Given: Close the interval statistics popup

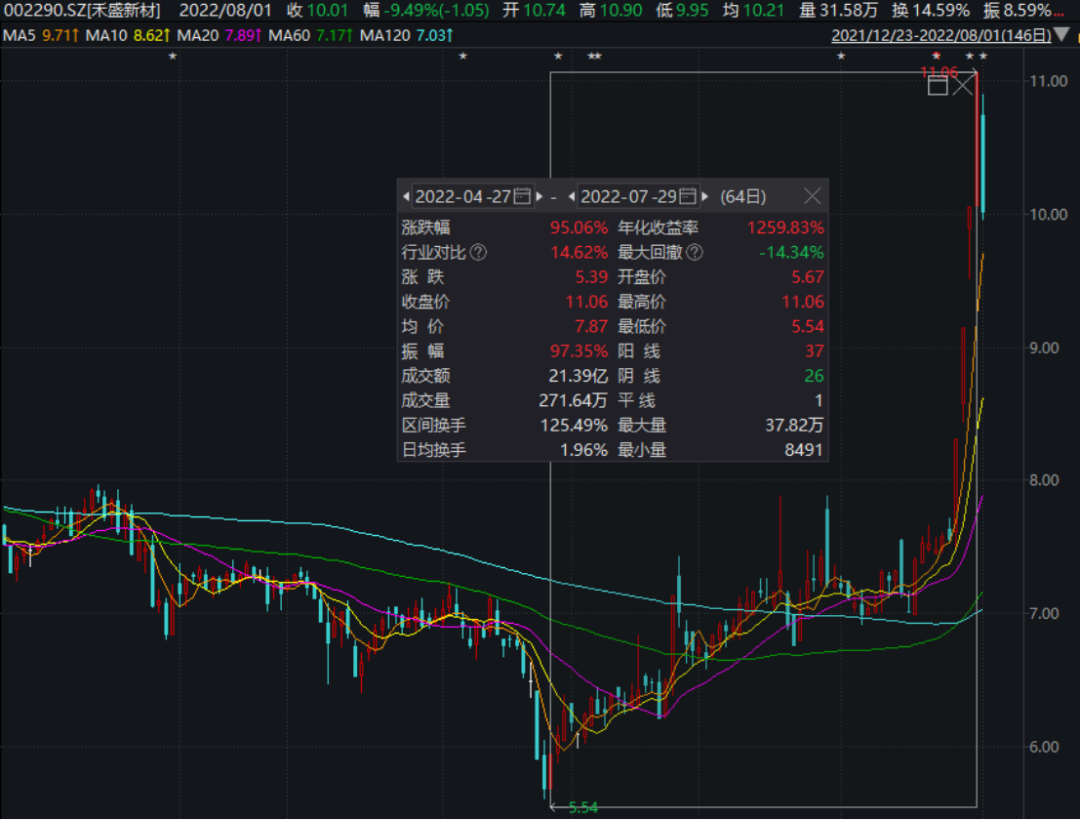Looking at the screenshot, I should point(813,196).
